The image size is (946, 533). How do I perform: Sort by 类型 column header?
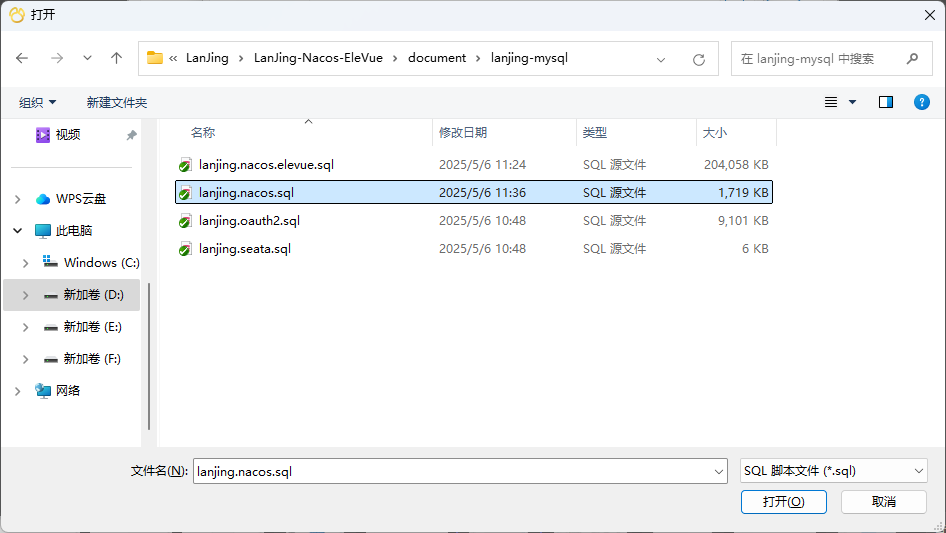click(594, 133)
